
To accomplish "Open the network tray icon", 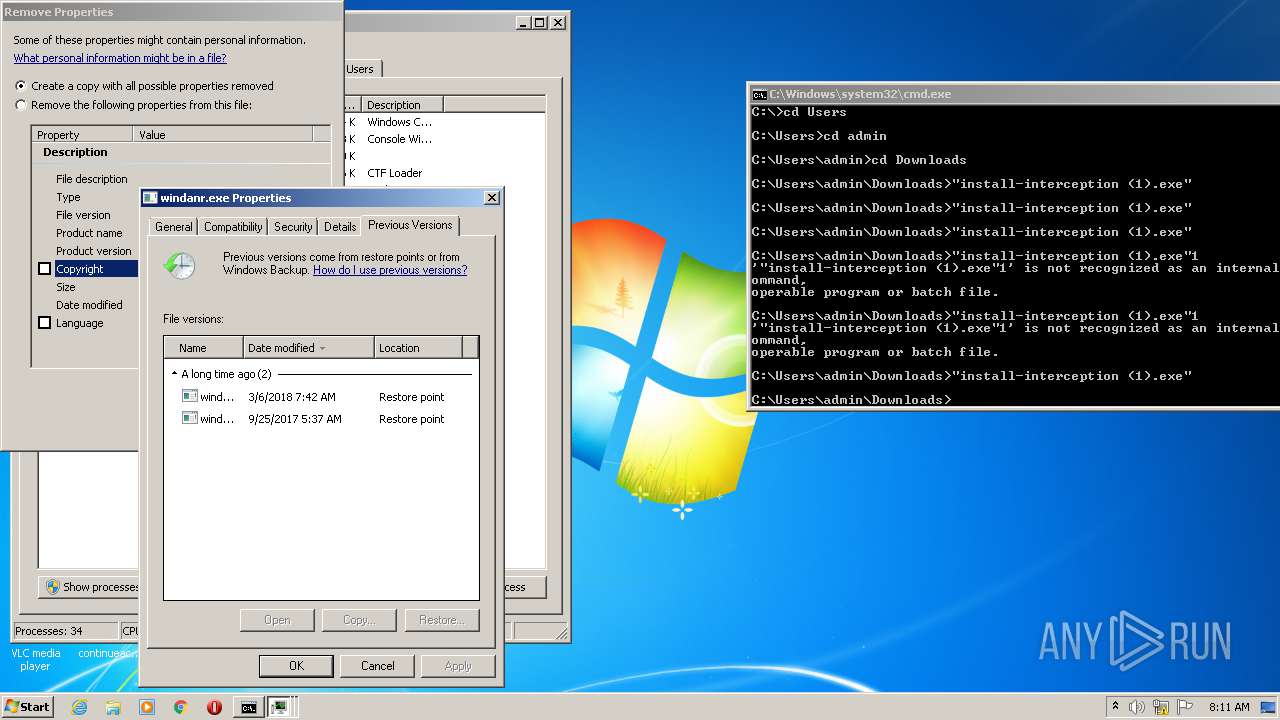I will [1160, 707].
